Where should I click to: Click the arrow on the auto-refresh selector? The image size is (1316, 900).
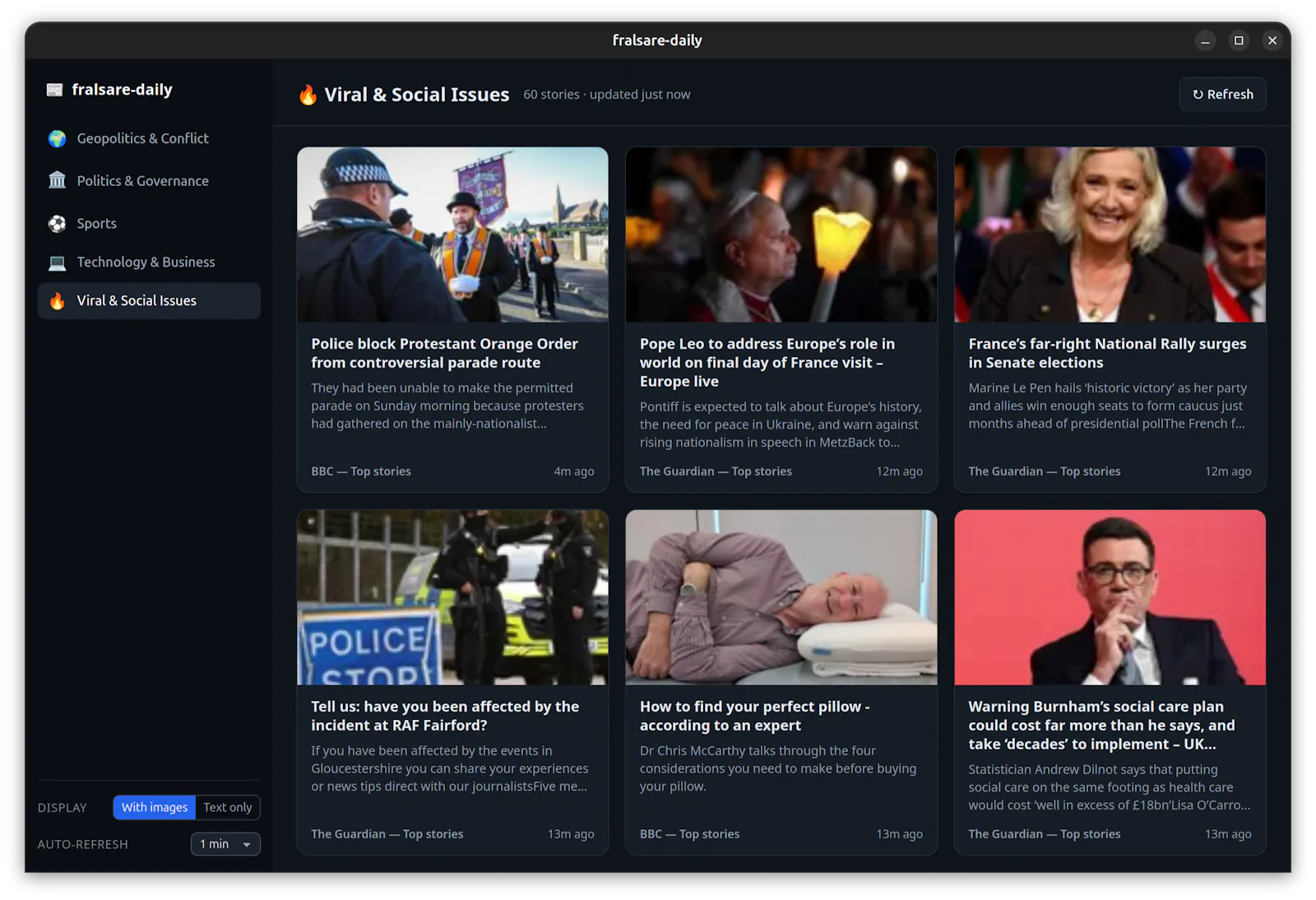tap(247, 844)
